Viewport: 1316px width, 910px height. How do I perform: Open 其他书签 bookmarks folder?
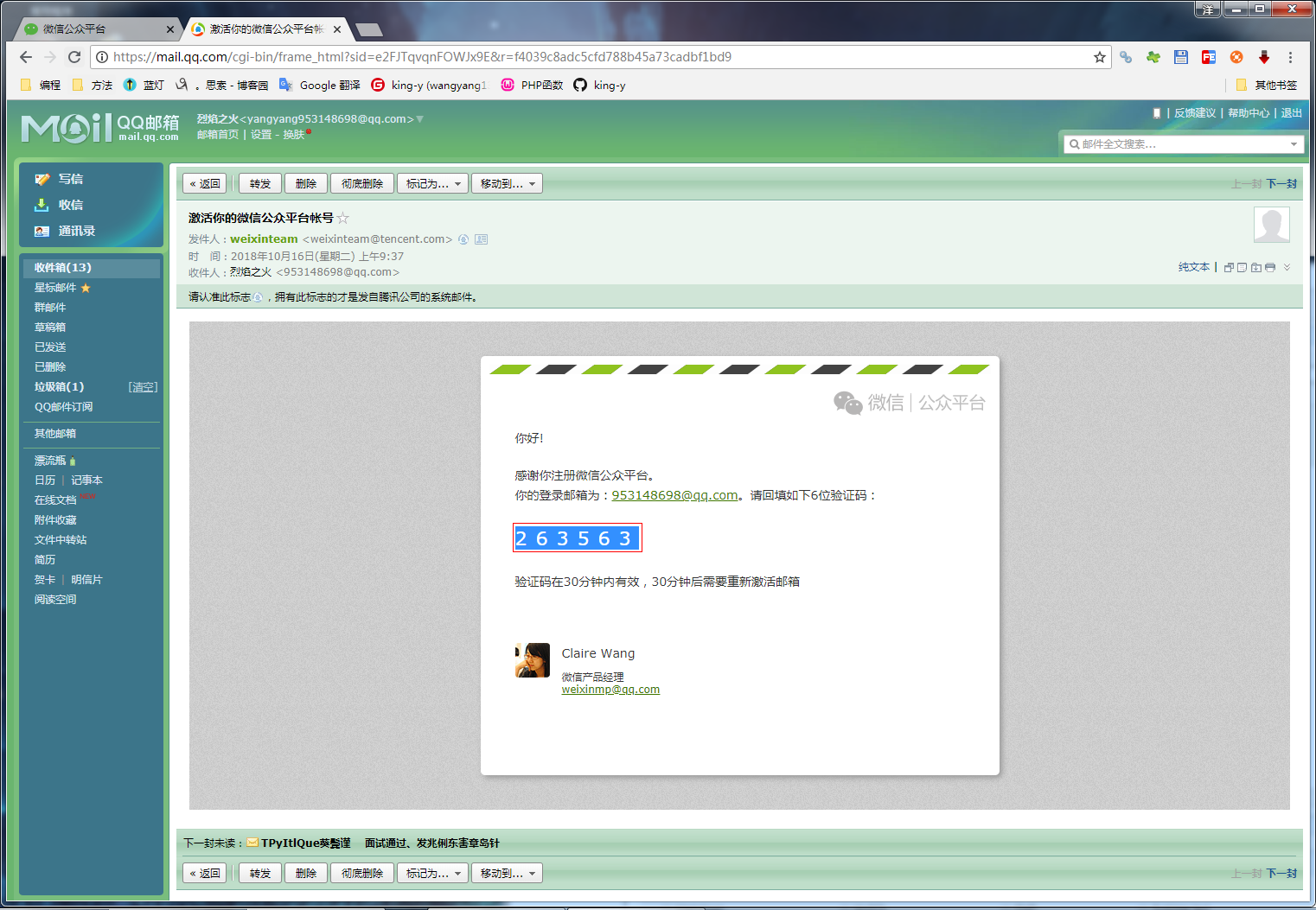click(1267, 85)
